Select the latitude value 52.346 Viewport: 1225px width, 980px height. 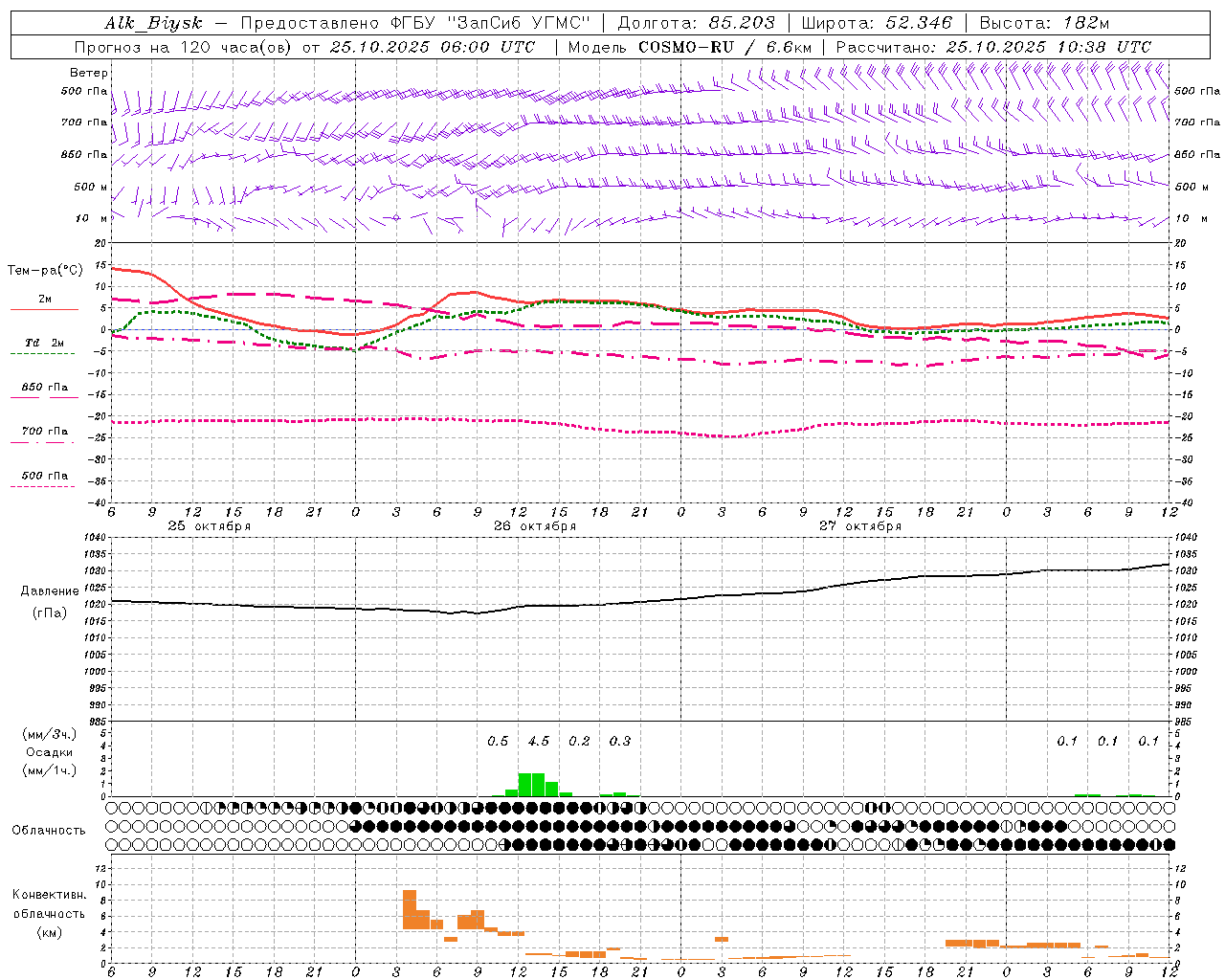coord(919,23)
